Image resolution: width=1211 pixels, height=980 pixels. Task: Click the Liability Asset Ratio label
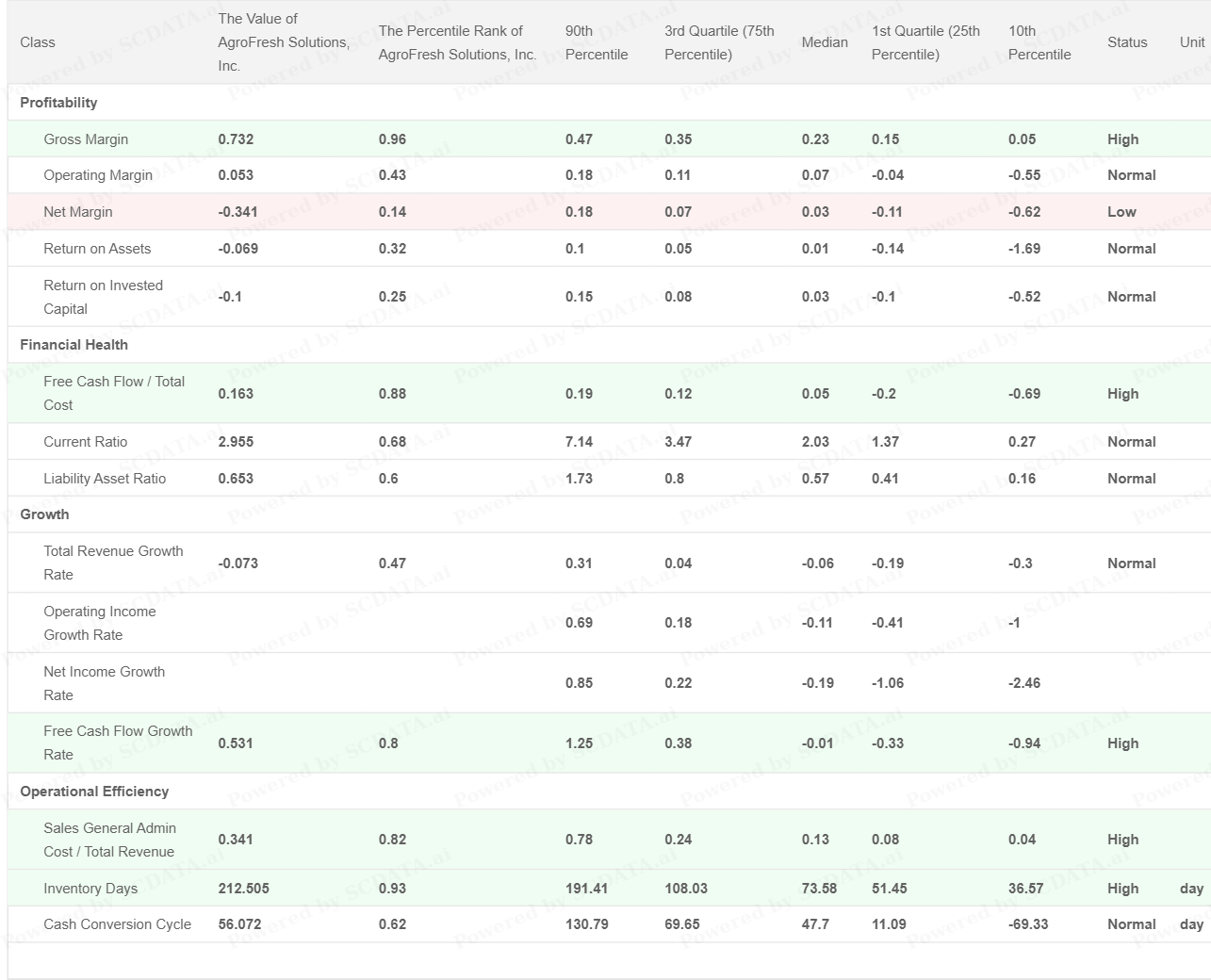click(105, 479)
